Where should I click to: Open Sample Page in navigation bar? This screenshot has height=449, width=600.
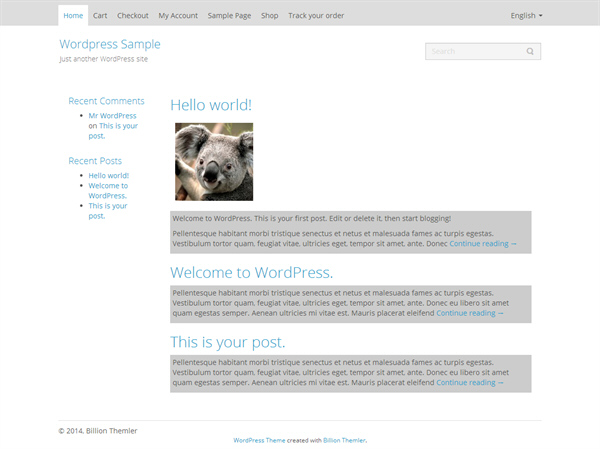(x=229, y=16)
